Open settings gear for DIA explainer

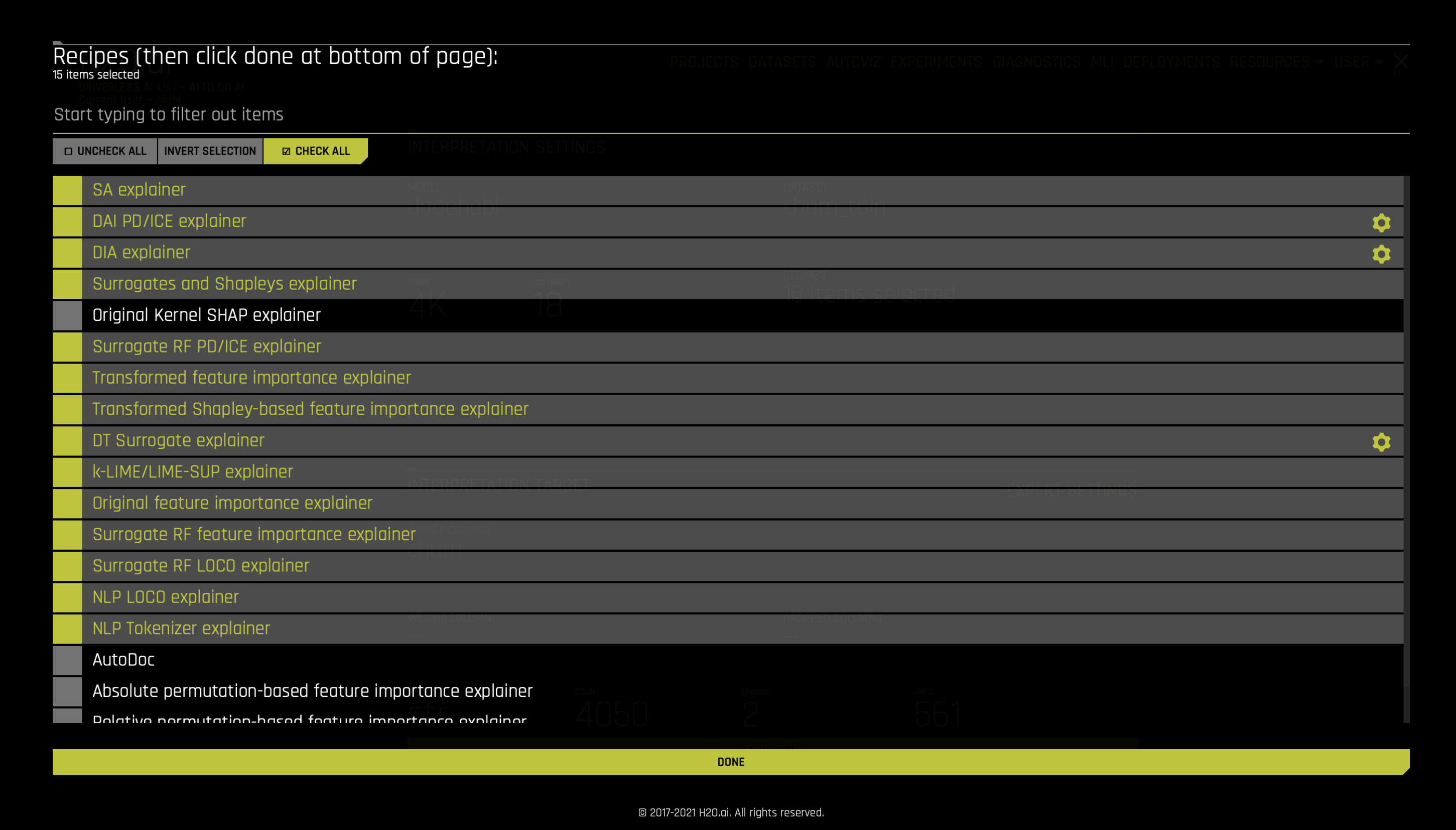[x=1382, y=253]
